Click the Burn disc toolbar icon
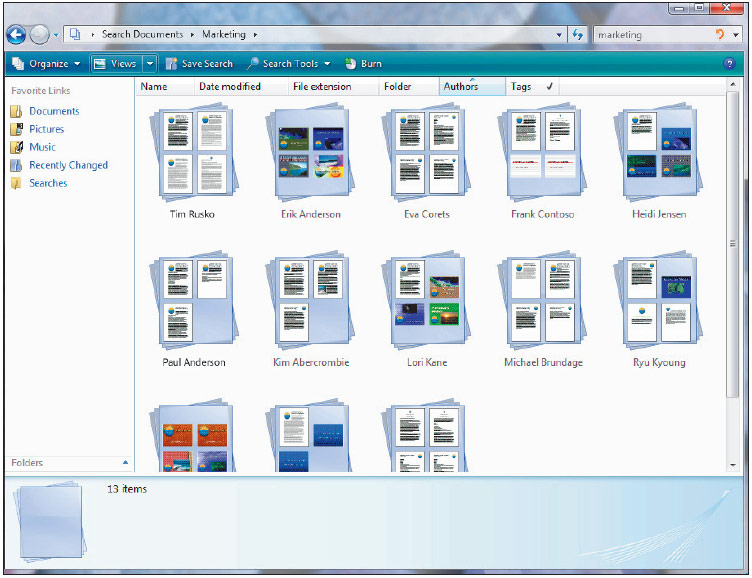The height and width of the screenshot is (578, 752). coord(351,63)
